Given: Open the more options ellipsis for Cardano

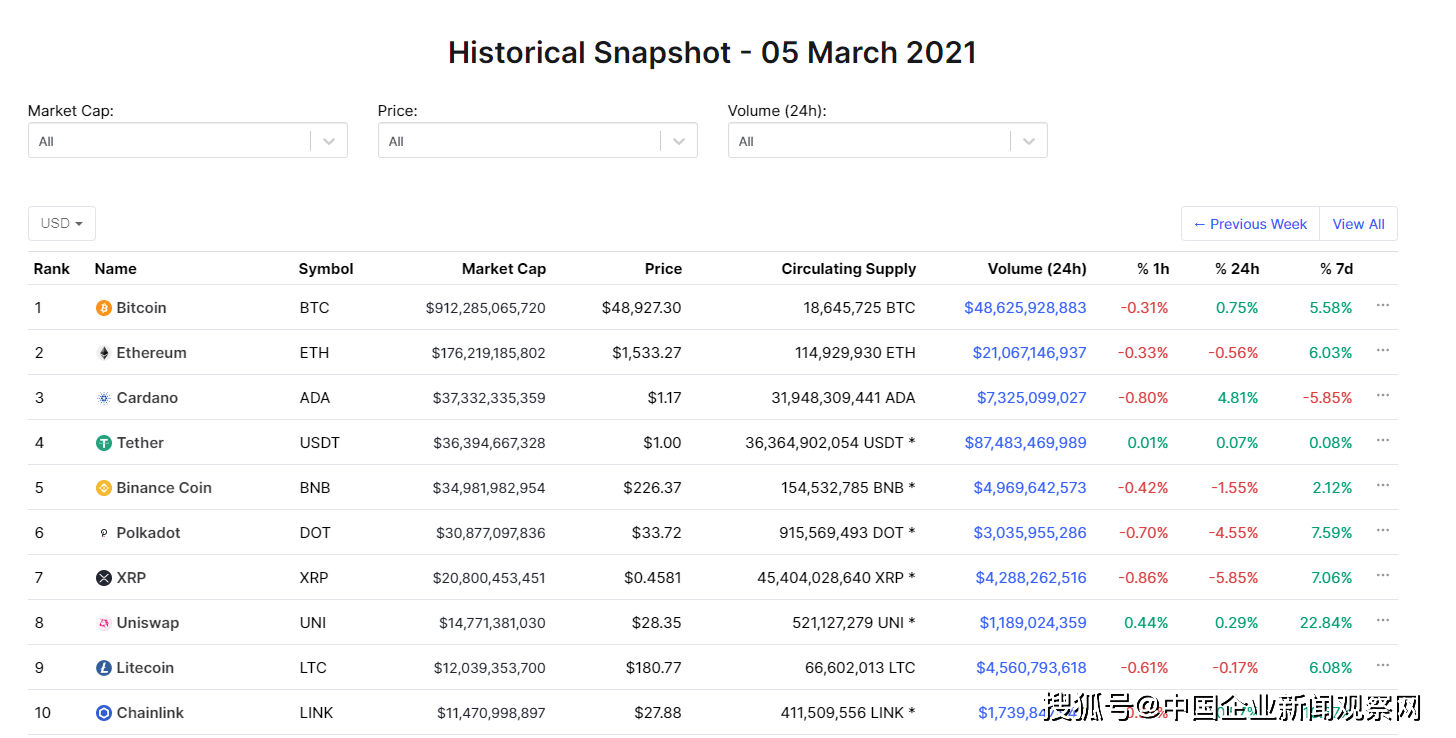Looking at the screenshot, I should point(1383,395).
